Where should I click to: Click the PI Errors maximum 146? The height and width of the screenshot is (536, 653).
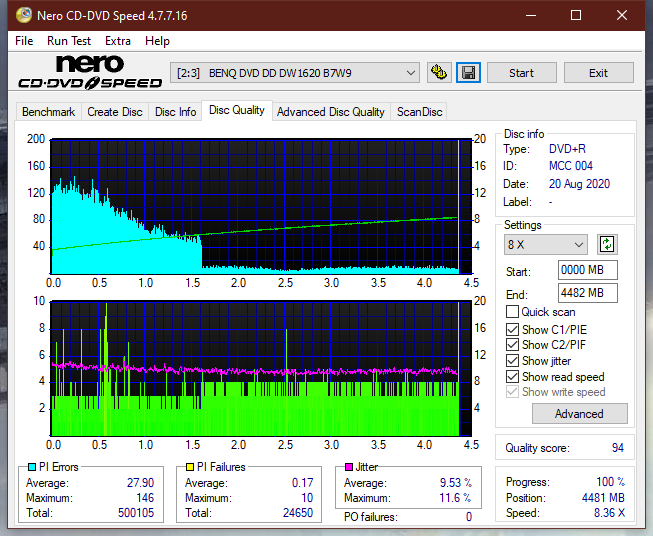tap(145, 498)
